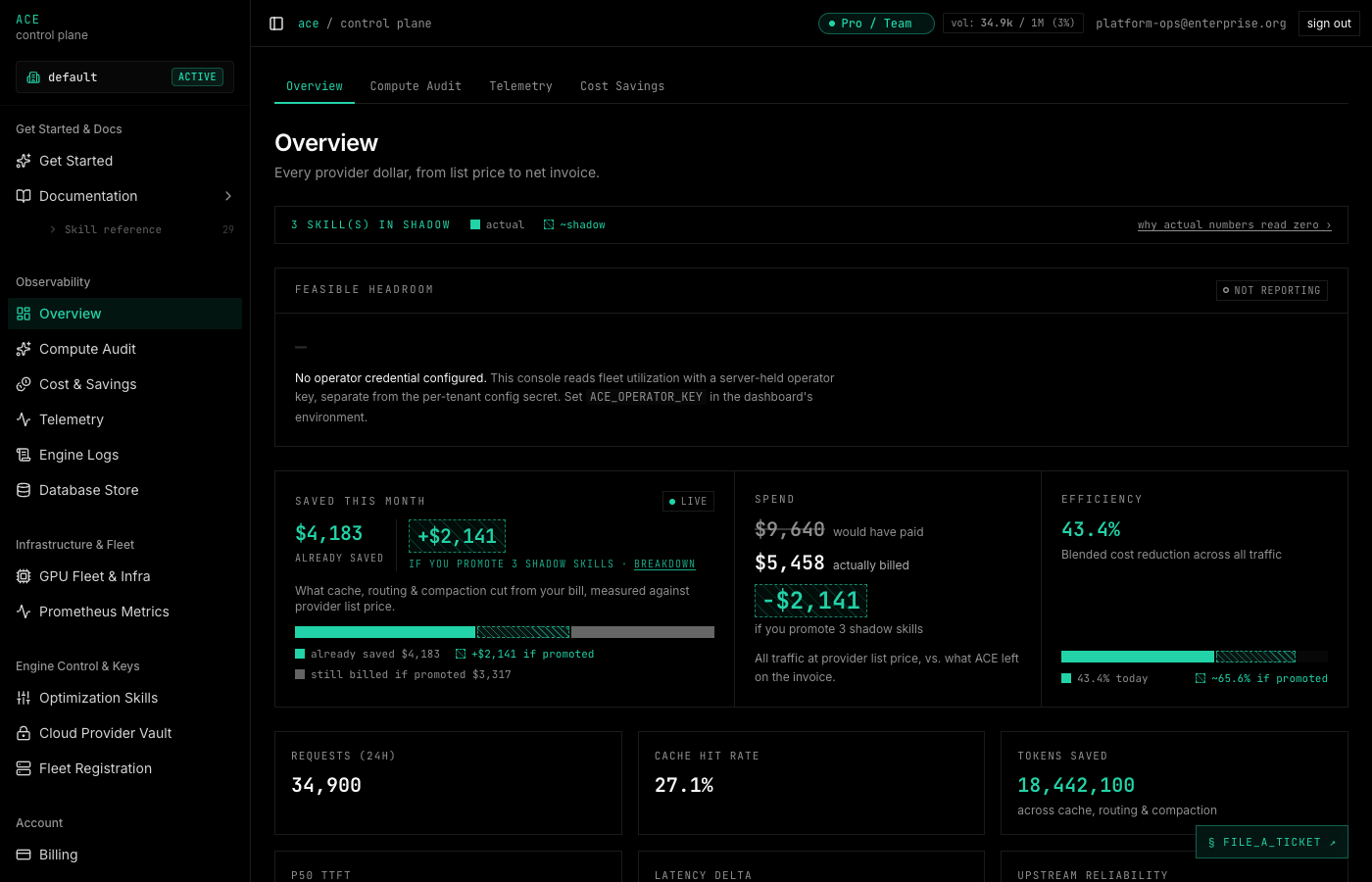
Task: Click the '~65.6% if promoted' legend
Action: click(x=1261, y=678)
